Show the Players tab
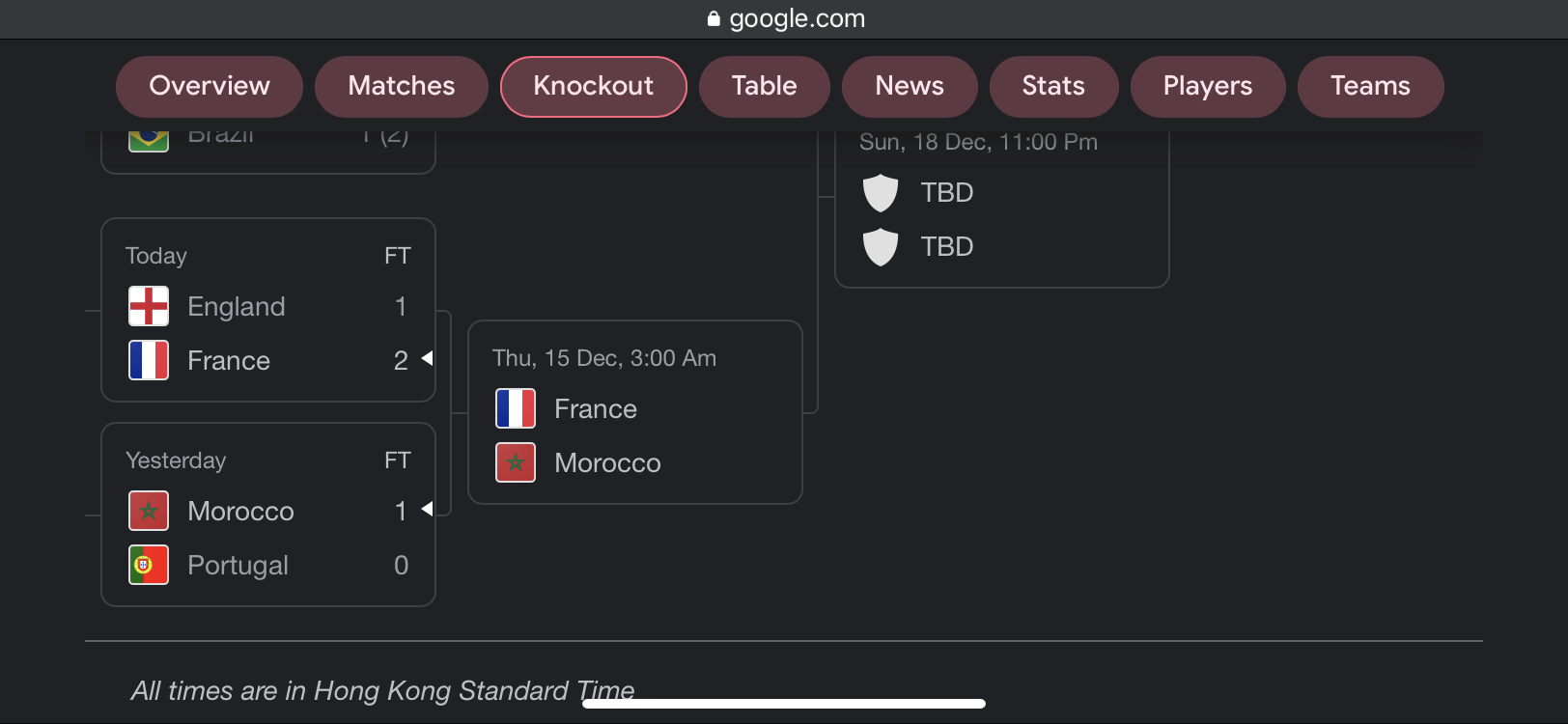This screenshot has height=724, width=1568. click(x=1208, y=86)
